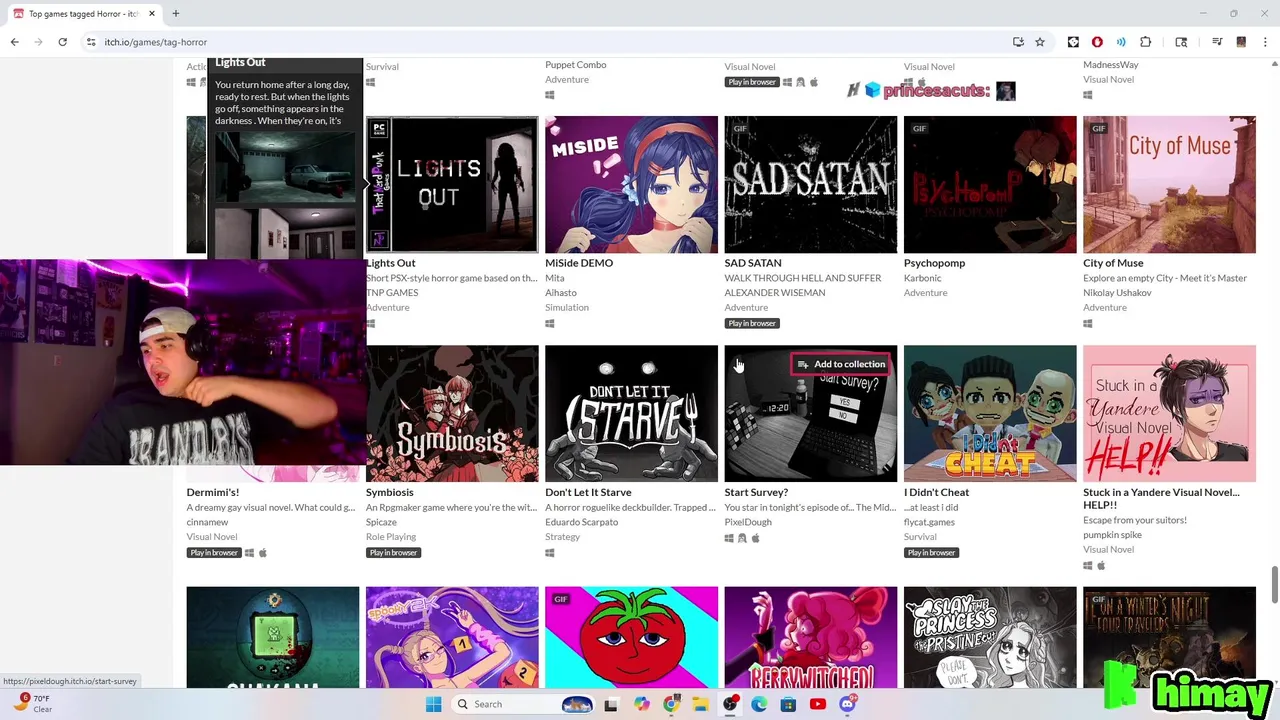Open the Lights Out game thumbnail
The width and height of the screenshot is (1280, 720).
(452, 185)
